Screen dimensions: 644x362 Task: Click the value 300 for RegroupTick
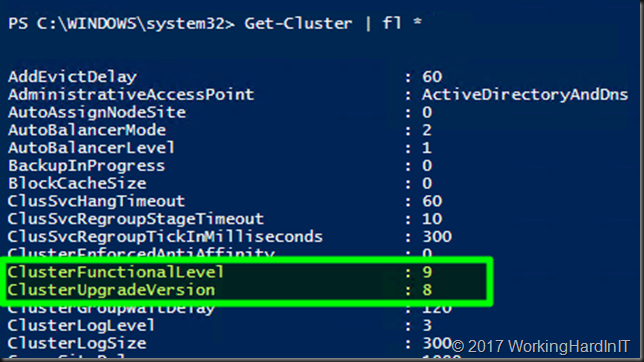pos(437,237)
